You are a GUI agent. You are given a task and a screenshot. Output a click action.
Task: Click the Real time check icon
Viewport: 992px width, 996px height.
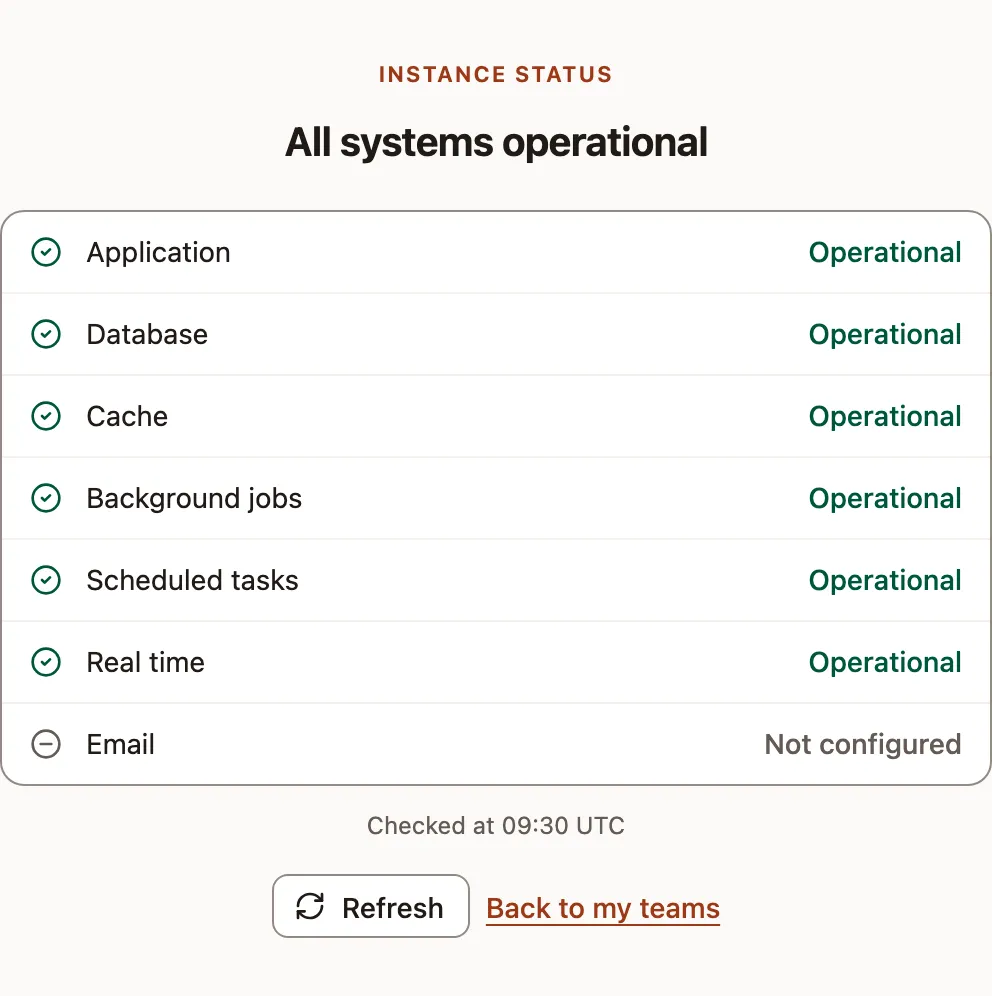click(x=46, y=662)
